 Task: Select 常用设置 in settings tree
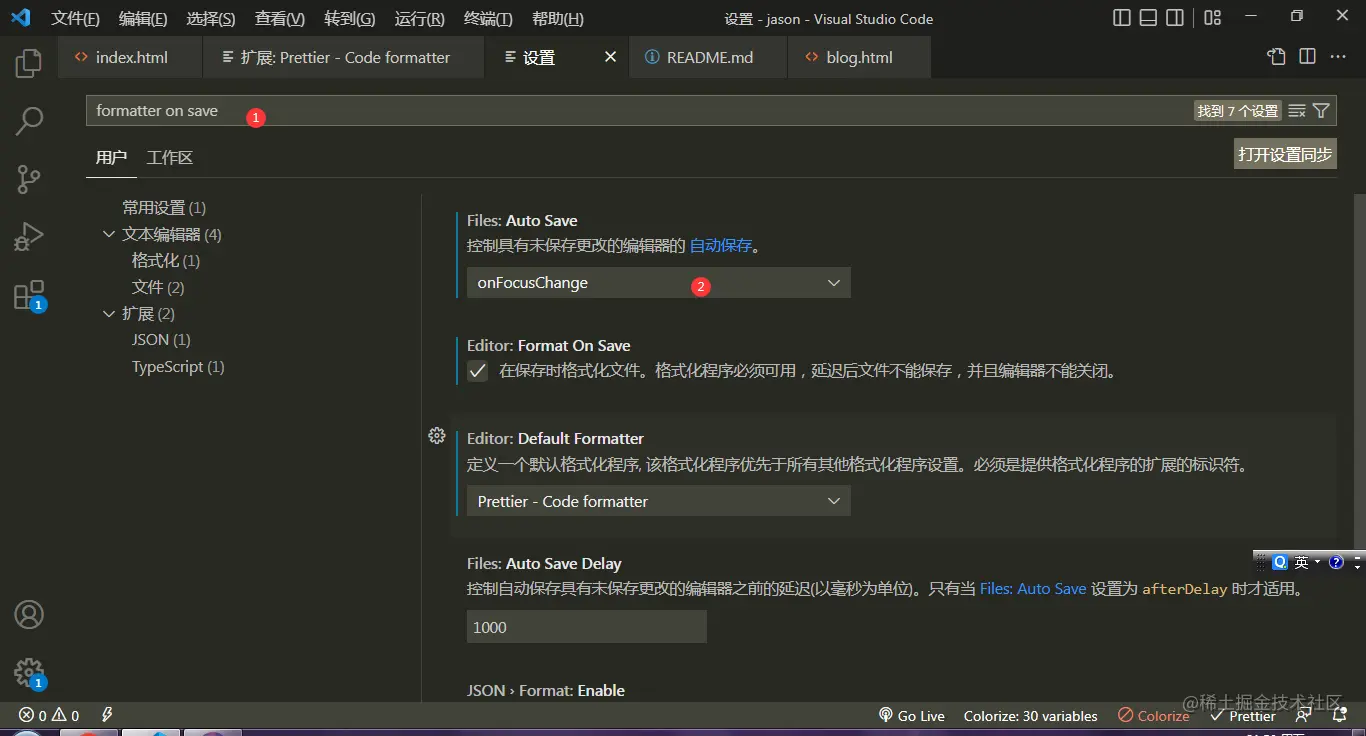tap(164, 207)
